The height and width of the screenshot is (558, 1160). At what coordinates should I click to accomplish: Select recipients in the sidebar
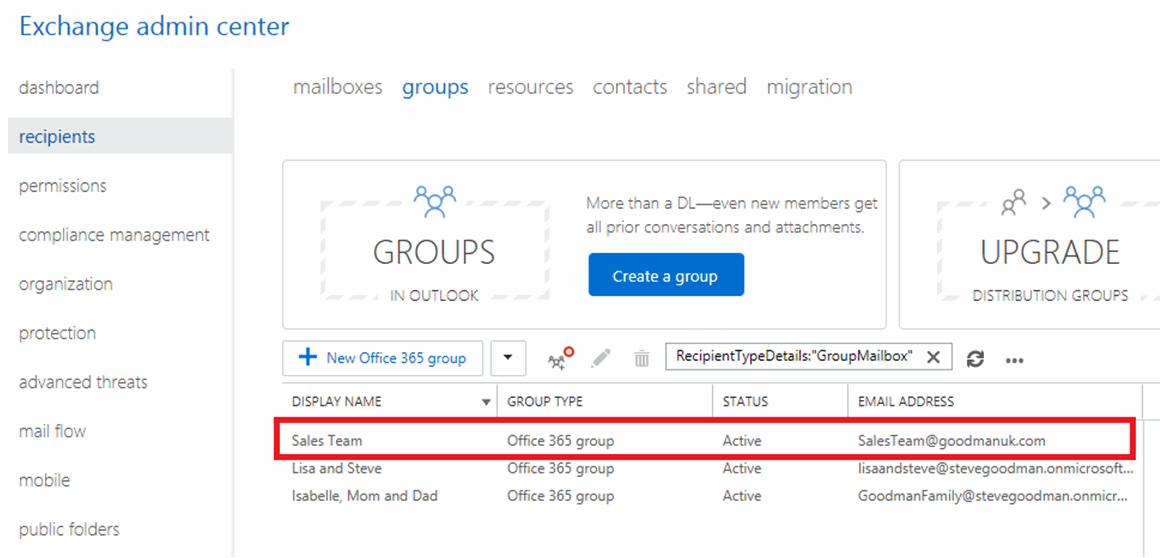(x=121, y=137)
